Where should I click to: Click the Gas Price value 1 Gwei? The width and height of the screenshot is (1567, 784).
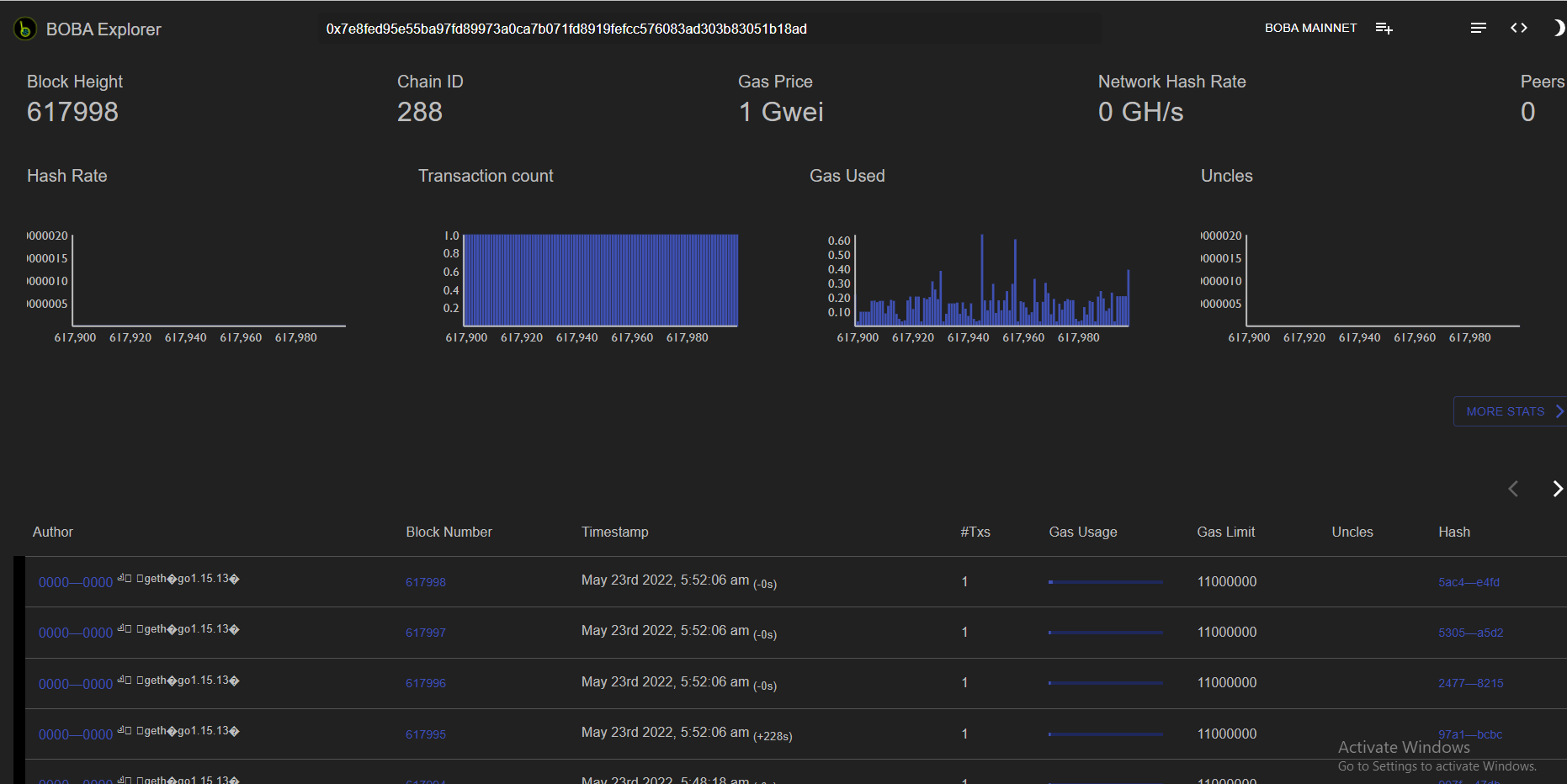click(x=781, y=112)
